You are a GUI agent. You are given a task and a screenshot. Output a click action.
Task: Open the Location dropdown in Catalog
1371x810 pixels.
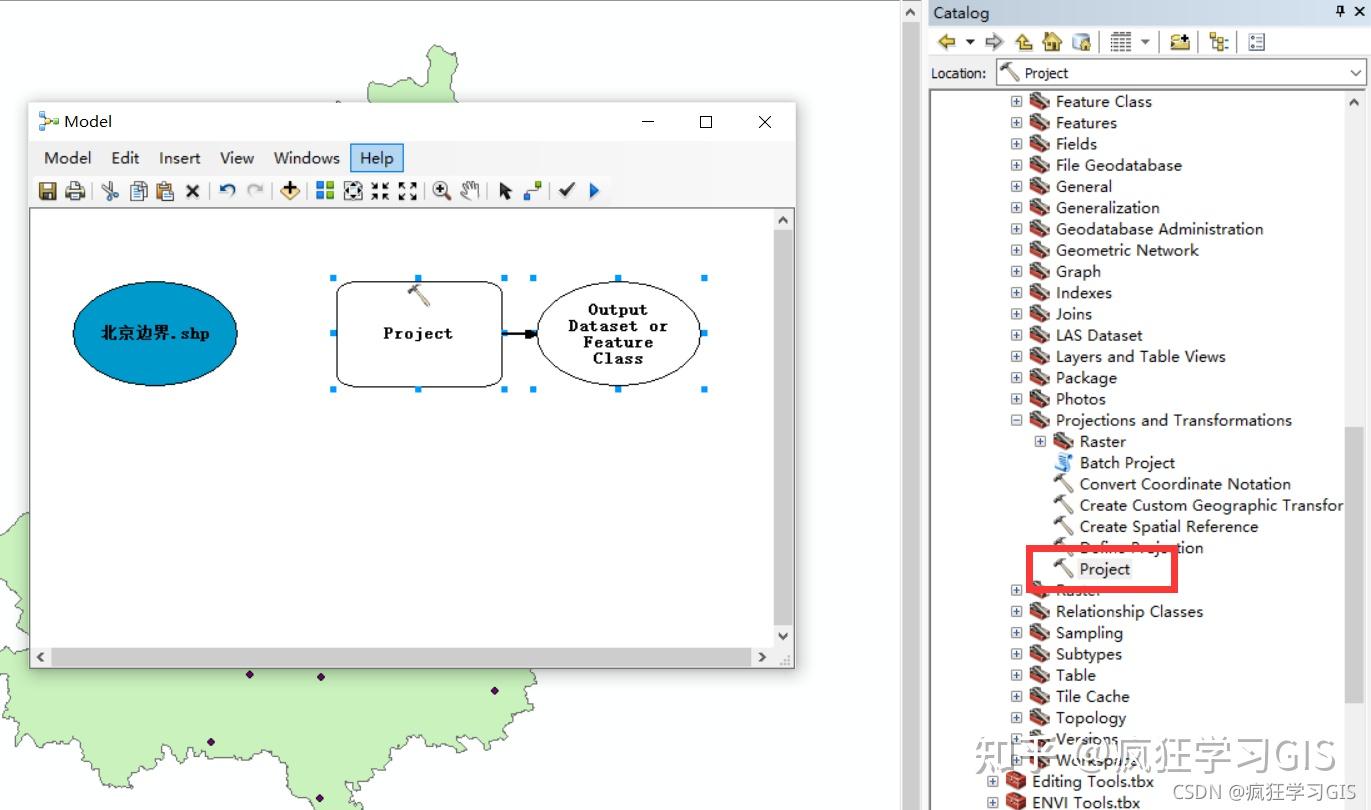(1356, 72)
